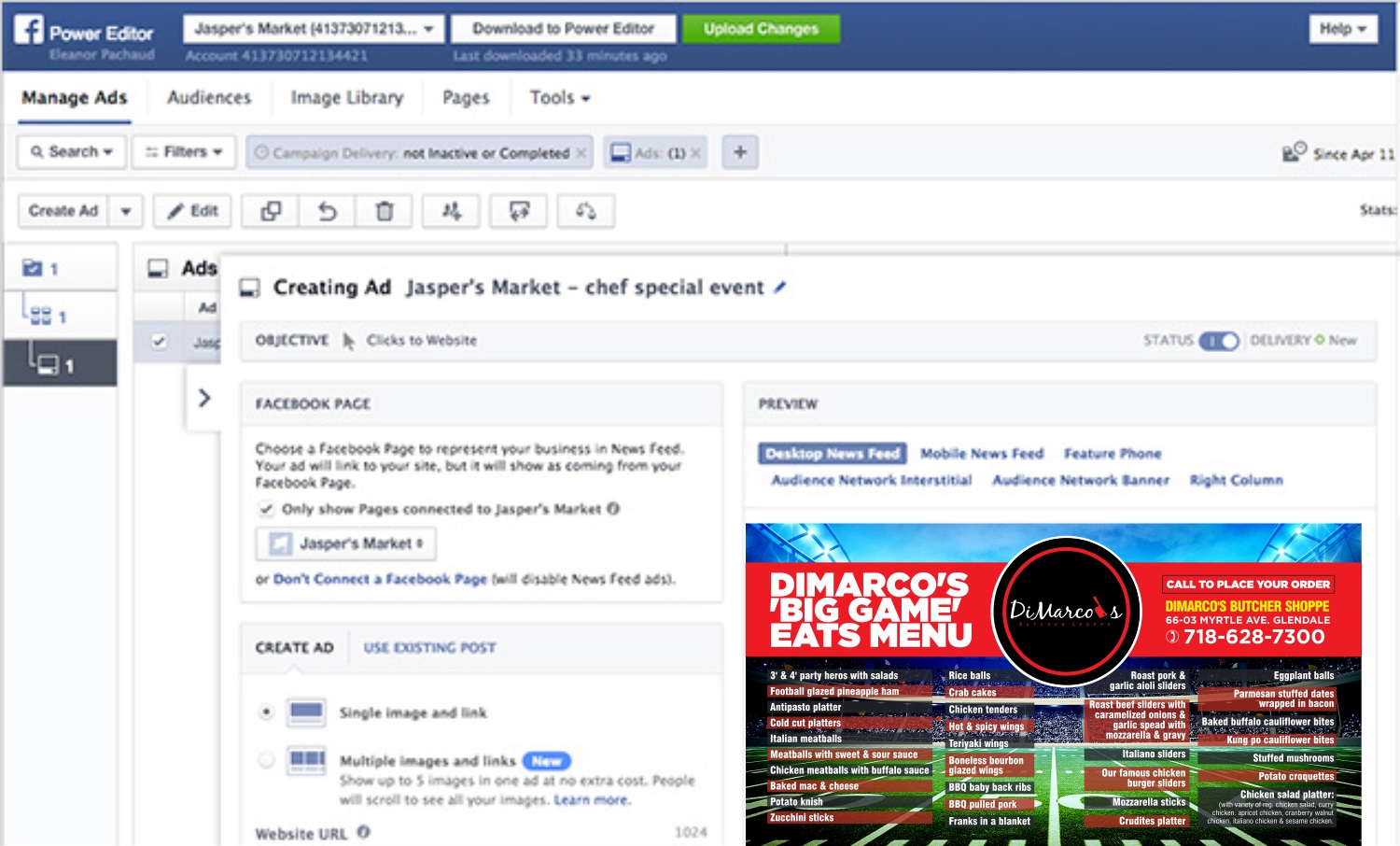
Task: Open the Tools dropdown menu
Action: pyautogui.click(x=560, y=97)
